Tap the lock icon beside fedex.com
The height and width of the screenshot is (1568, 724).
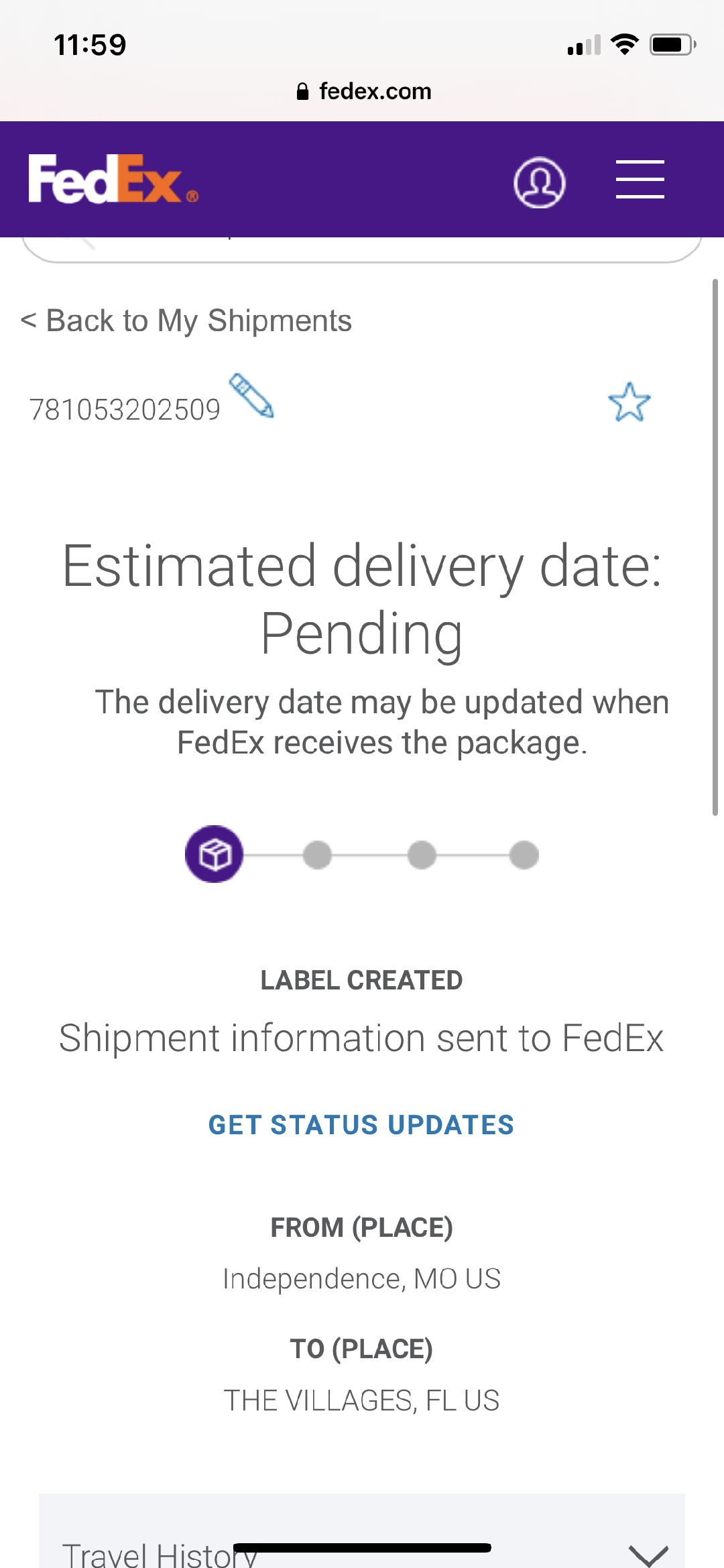pos(302,91)
